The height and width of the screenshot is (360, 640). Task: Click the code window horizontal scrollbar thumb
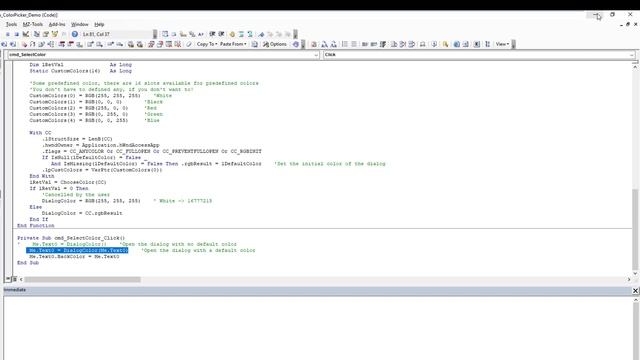pyautogui.click(x=82, y=280)
